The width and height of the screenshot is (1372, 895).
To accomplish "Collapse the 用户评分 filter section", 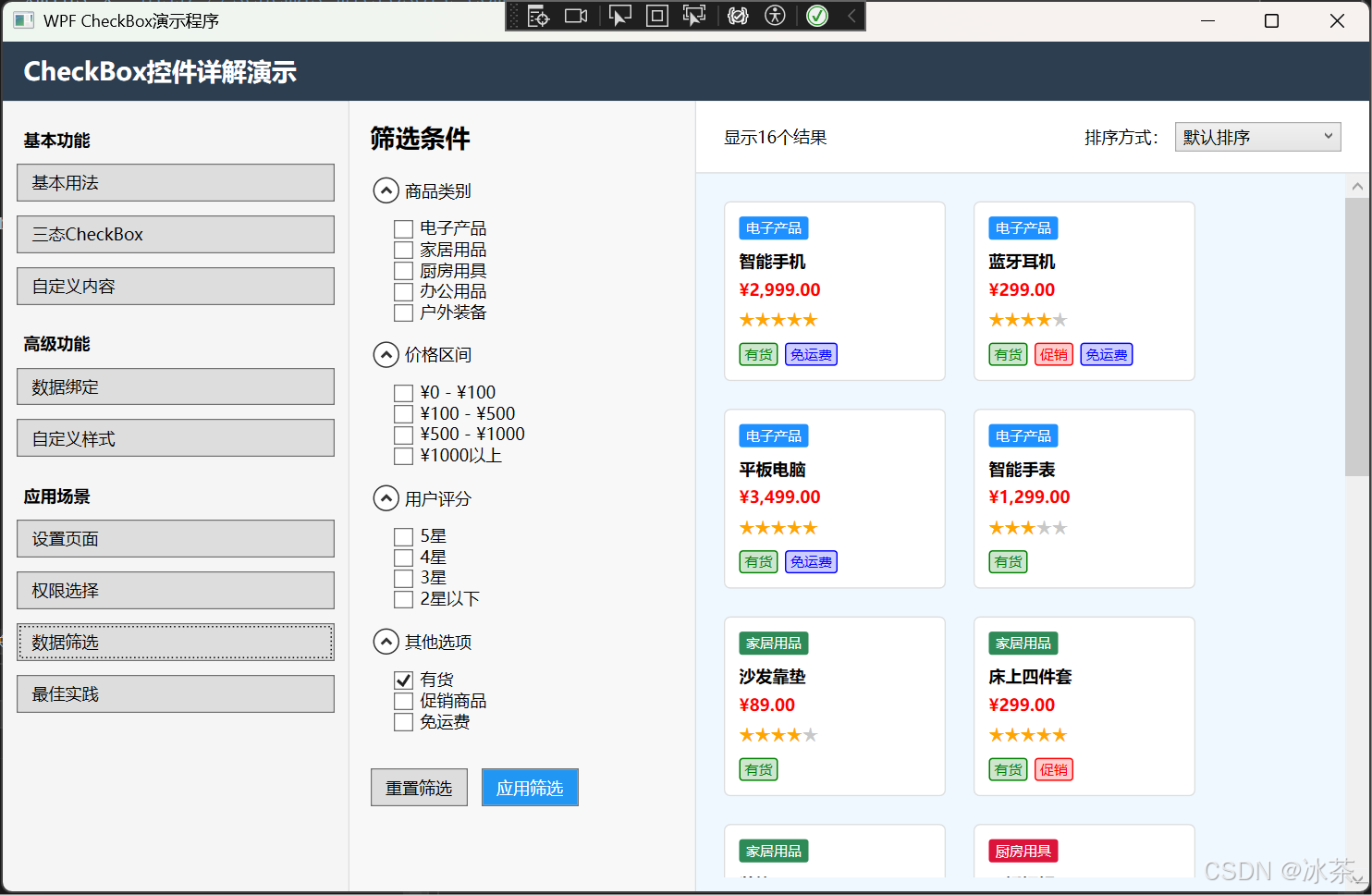I will click(x=386, y=499).
